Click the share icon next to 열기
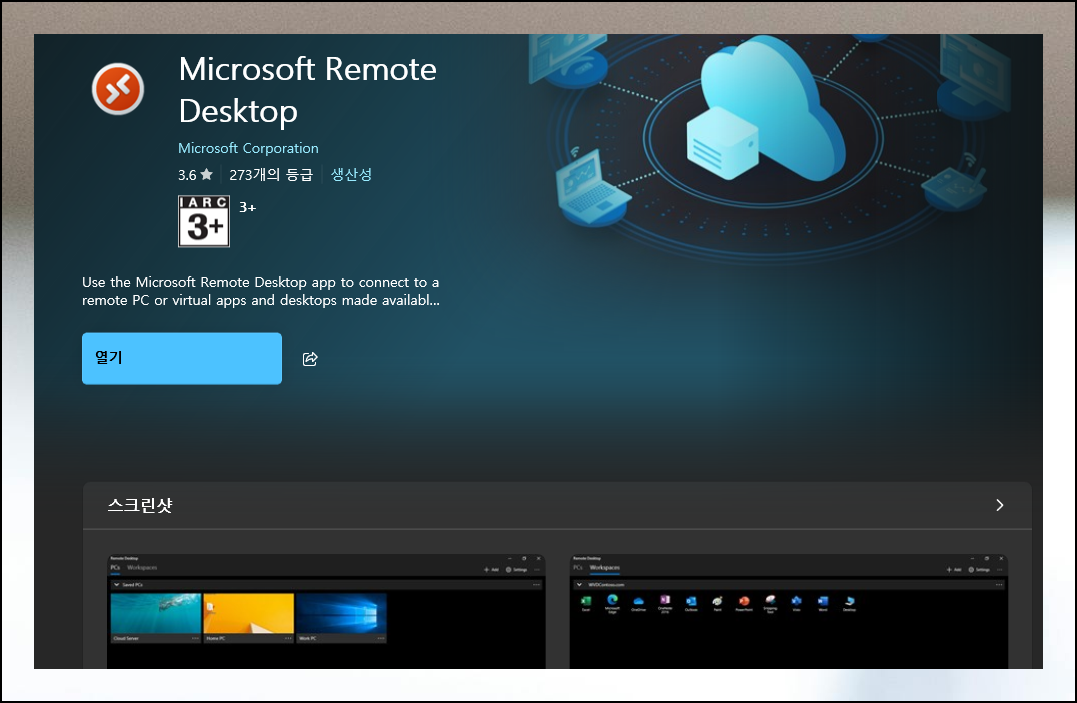Viewport: 1077px width, 703px height. click(x=310, y=359)
